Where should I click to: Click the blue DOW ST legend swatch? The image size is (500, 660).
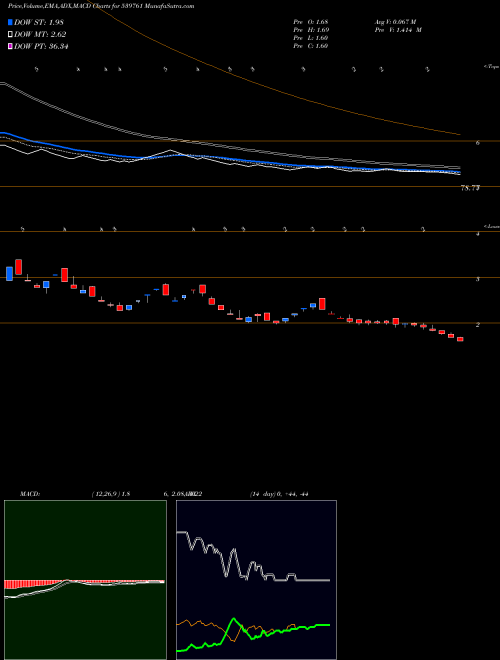point(10,22)
